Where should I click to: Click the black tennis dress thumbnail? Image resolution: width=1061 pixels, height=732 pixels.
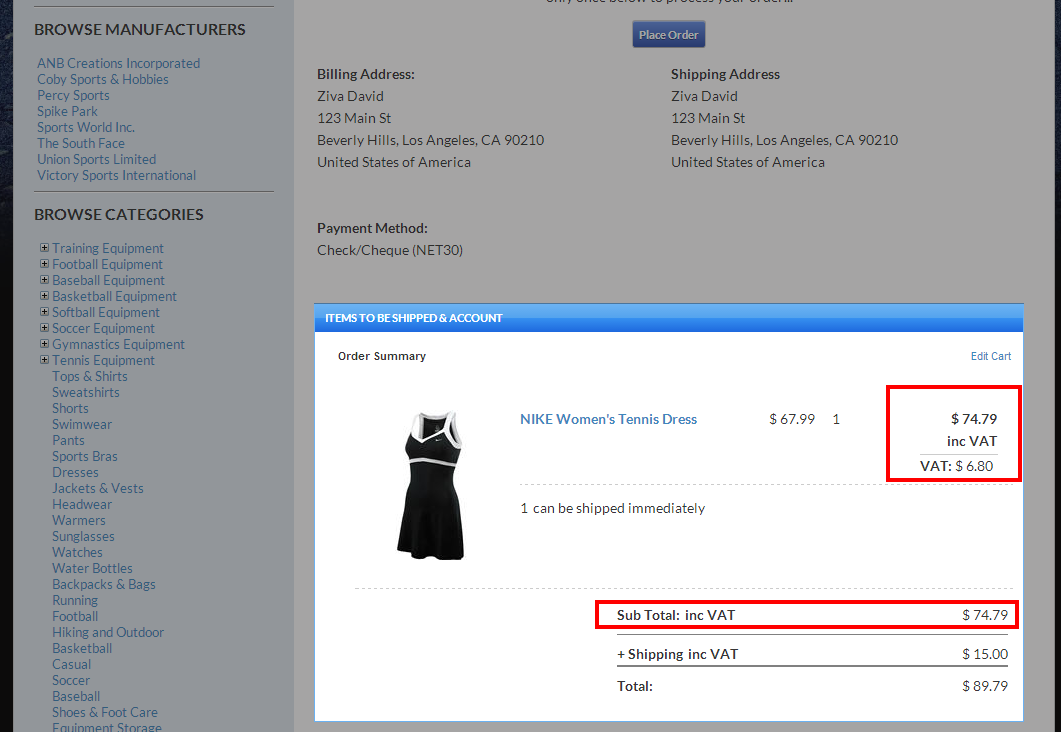click(430, 484)
